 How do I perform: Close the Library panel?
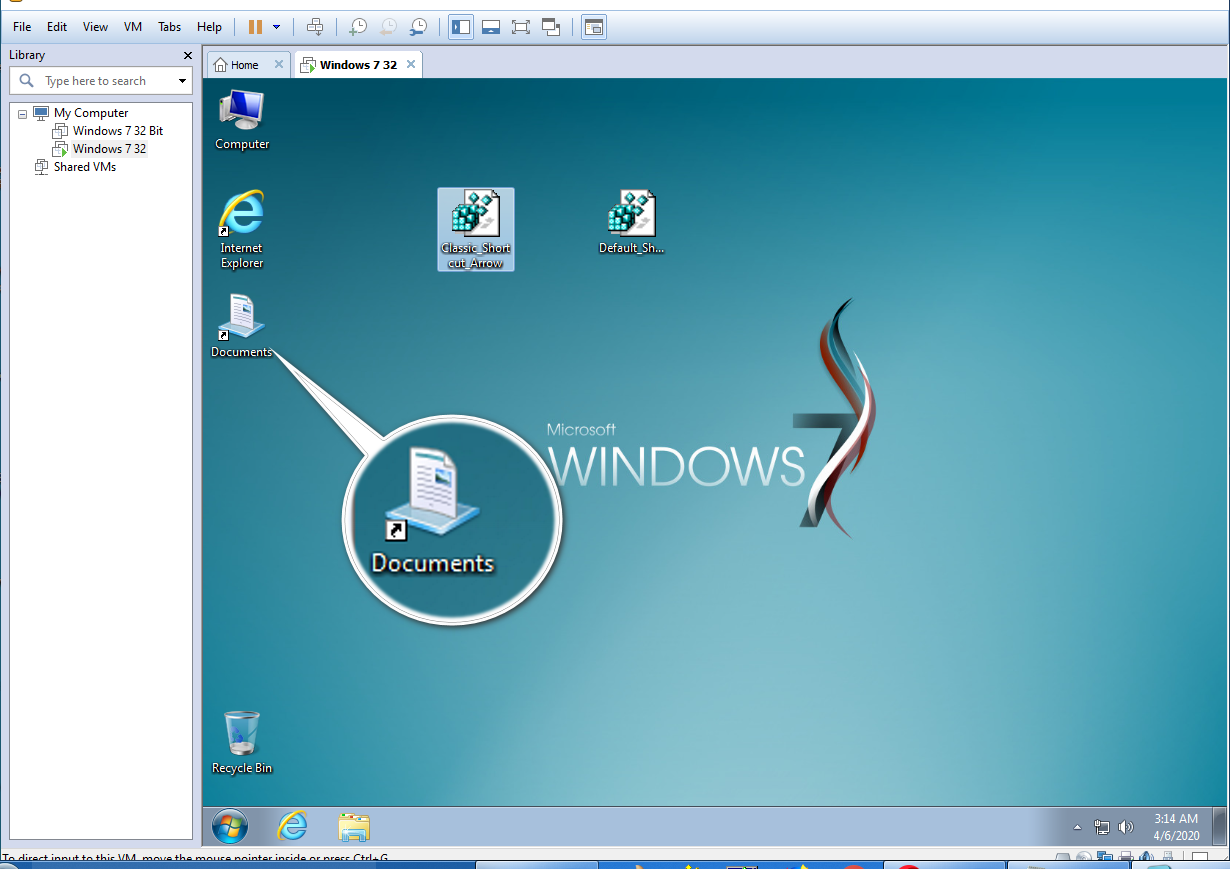(x=187, y=56)
